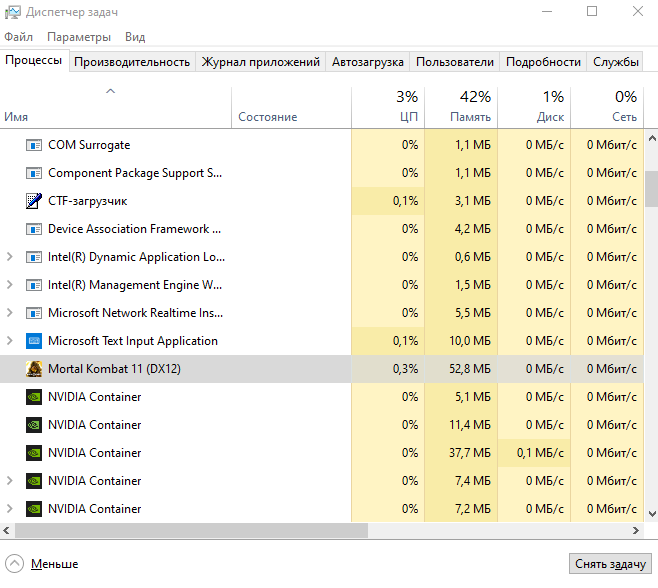Screen dimensions: 658x588
Task: Click the COM Surrogate process icon
Action: pyautogui.click(x=34, y=145)
